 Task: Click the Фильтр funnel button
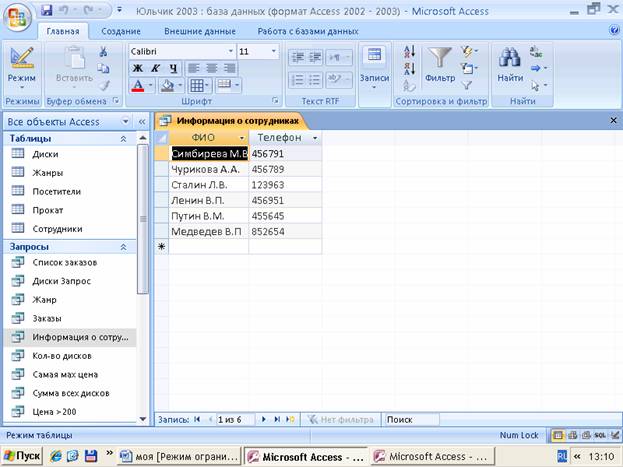pos(440,64)
